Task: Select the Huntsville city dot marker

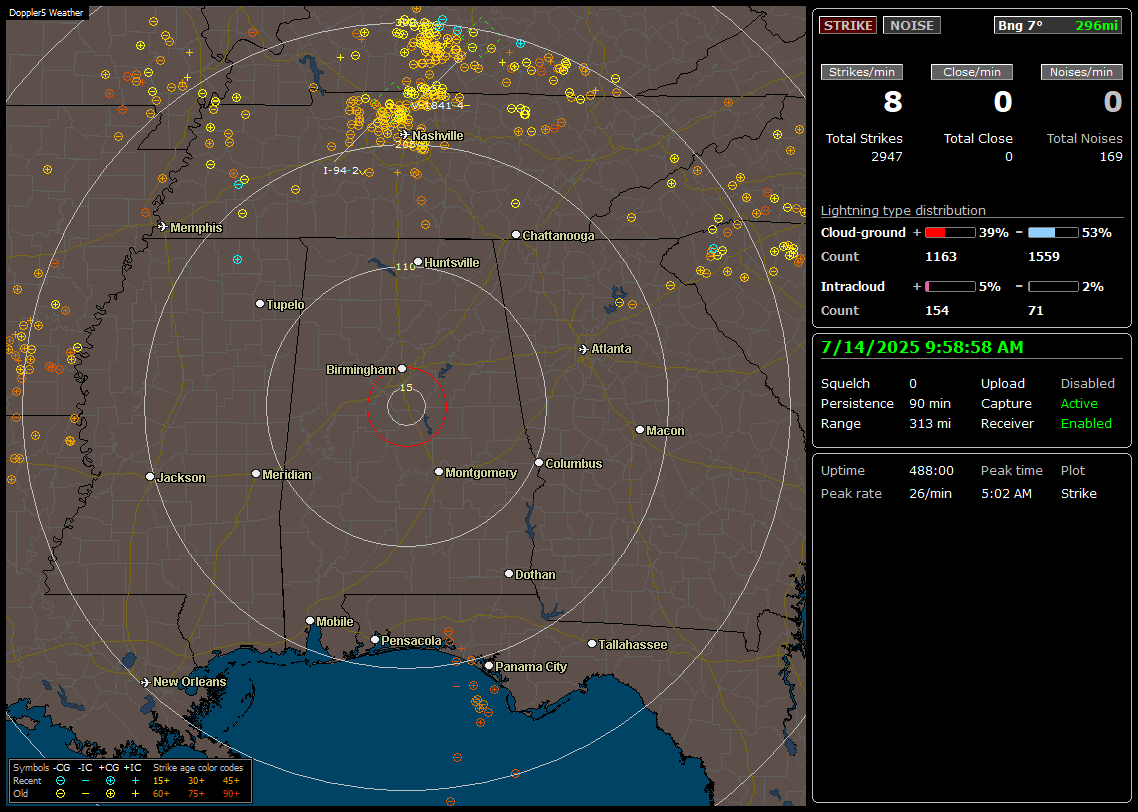Action: 418,262
